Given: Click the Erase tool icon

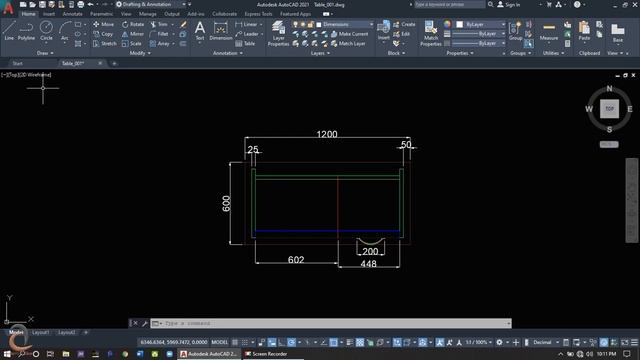Looking at the screenshot, I should tap(183, 24).
